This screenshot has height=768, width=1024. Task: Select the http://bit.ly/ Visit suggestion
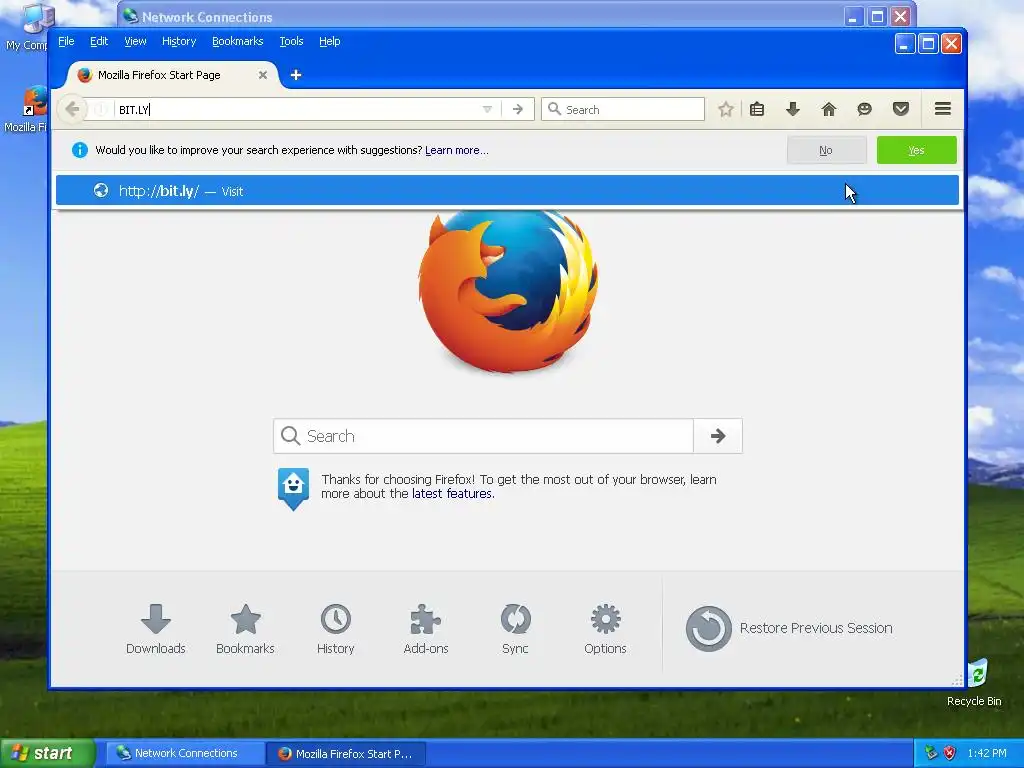click(507, 191)
